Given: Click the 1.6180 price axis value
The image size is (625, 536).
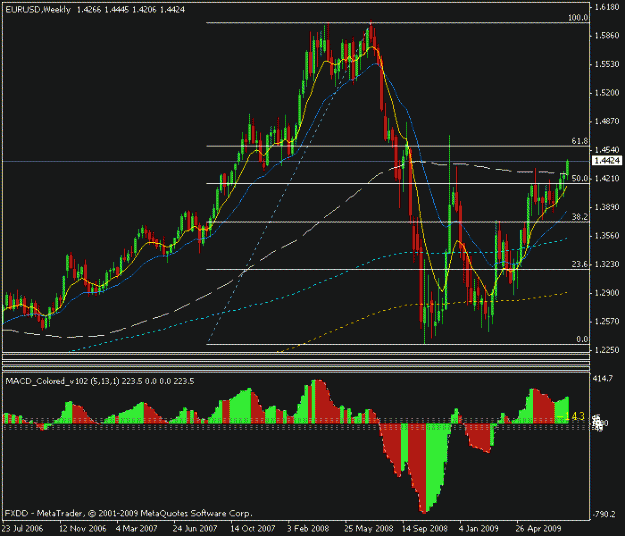Looking at the screenshot, I should (607, 7).
